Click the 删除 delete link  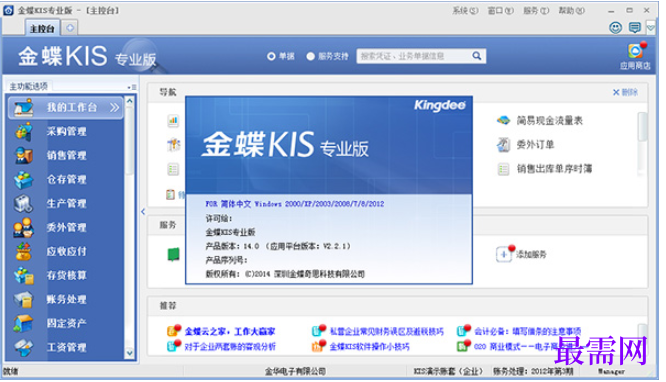(625, 92)
